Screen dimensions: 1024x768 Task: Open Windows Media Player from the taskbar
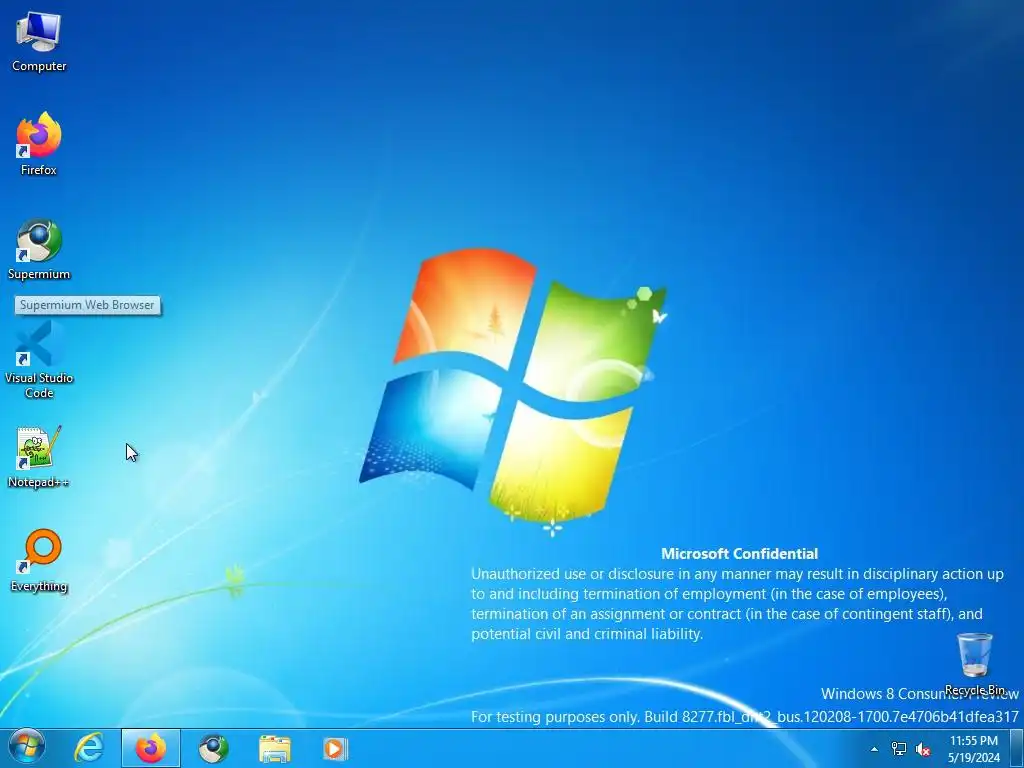(x=336, y=748)
